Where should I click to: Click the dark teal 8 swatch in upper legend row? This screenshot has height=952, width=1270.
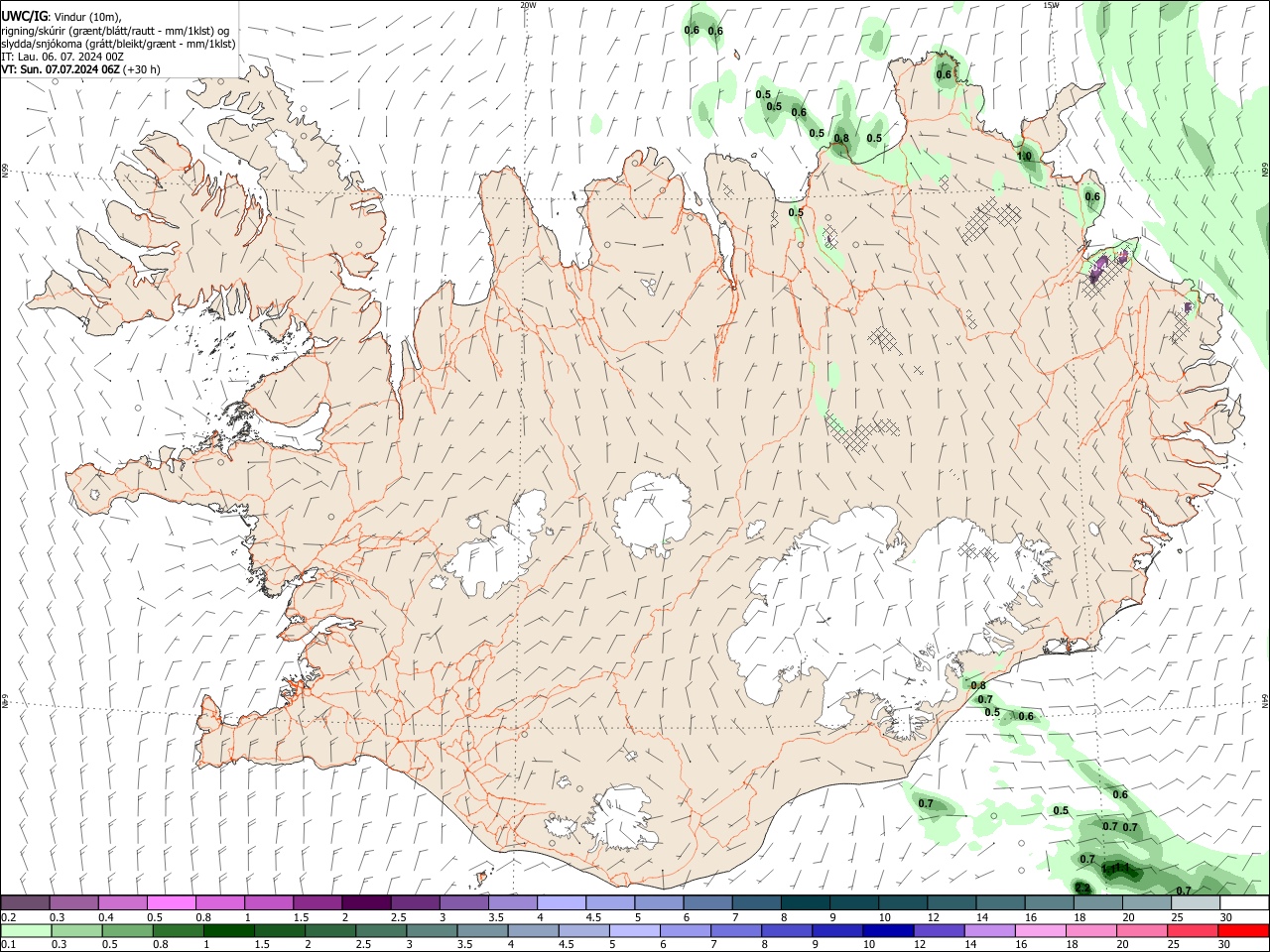(x=804, y=903)
